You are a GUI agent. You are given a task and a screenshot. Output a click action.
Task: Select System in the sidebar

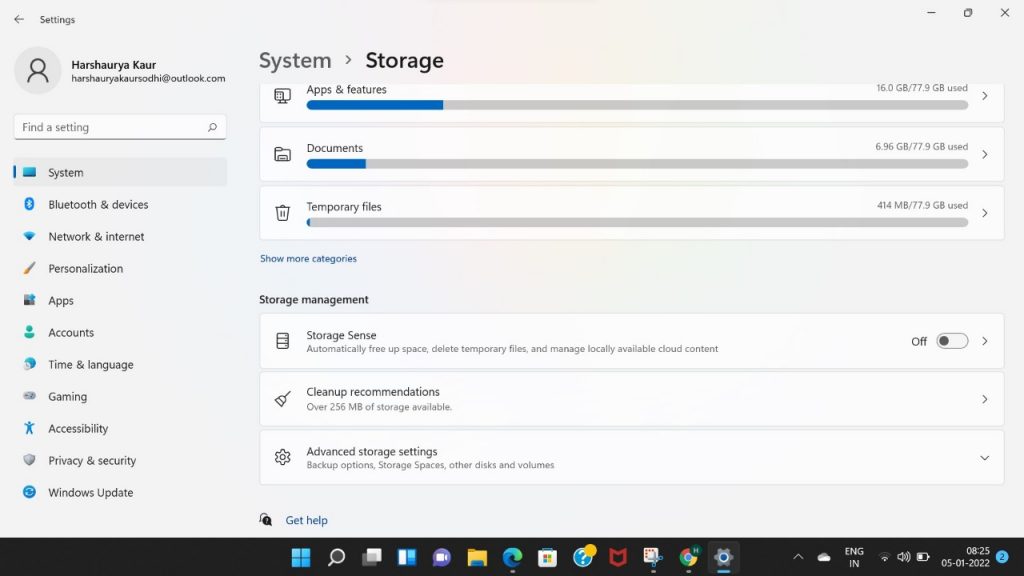(120, 172)
